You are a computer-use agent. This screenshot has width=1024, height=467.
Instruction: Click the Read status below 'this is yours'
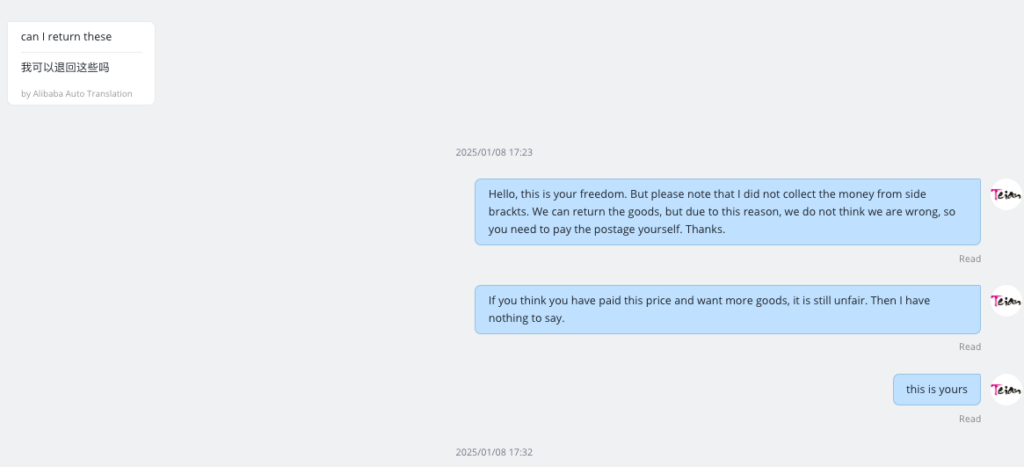pos(970,419)
